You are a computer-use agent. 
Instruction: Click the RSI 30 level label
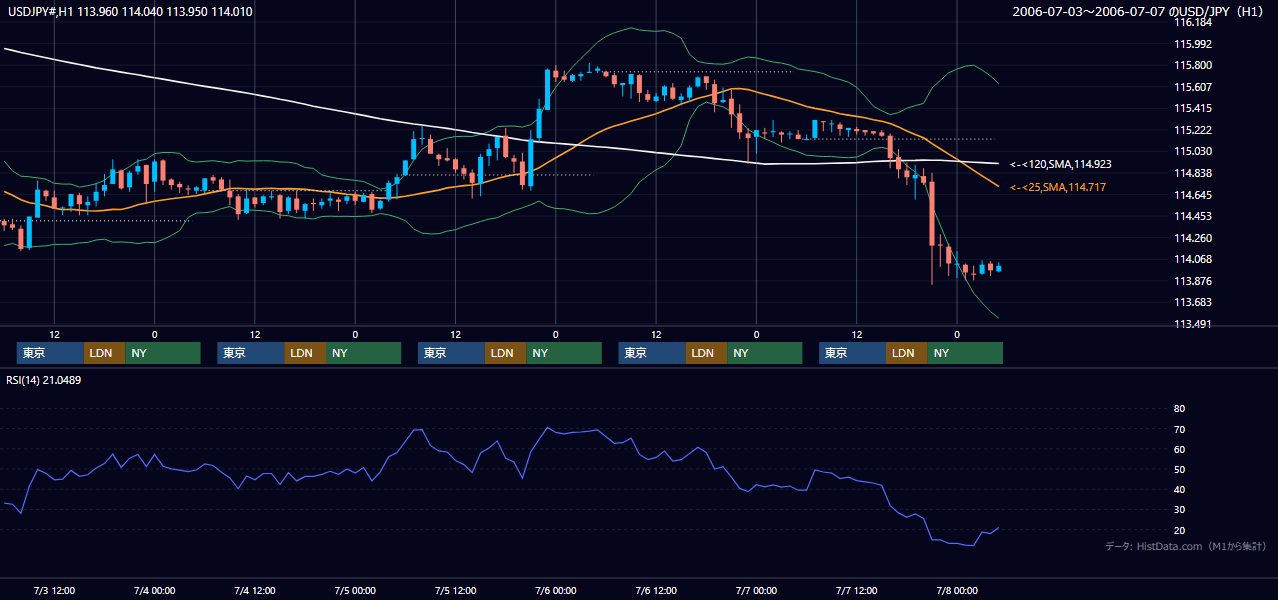(1179, 510)
